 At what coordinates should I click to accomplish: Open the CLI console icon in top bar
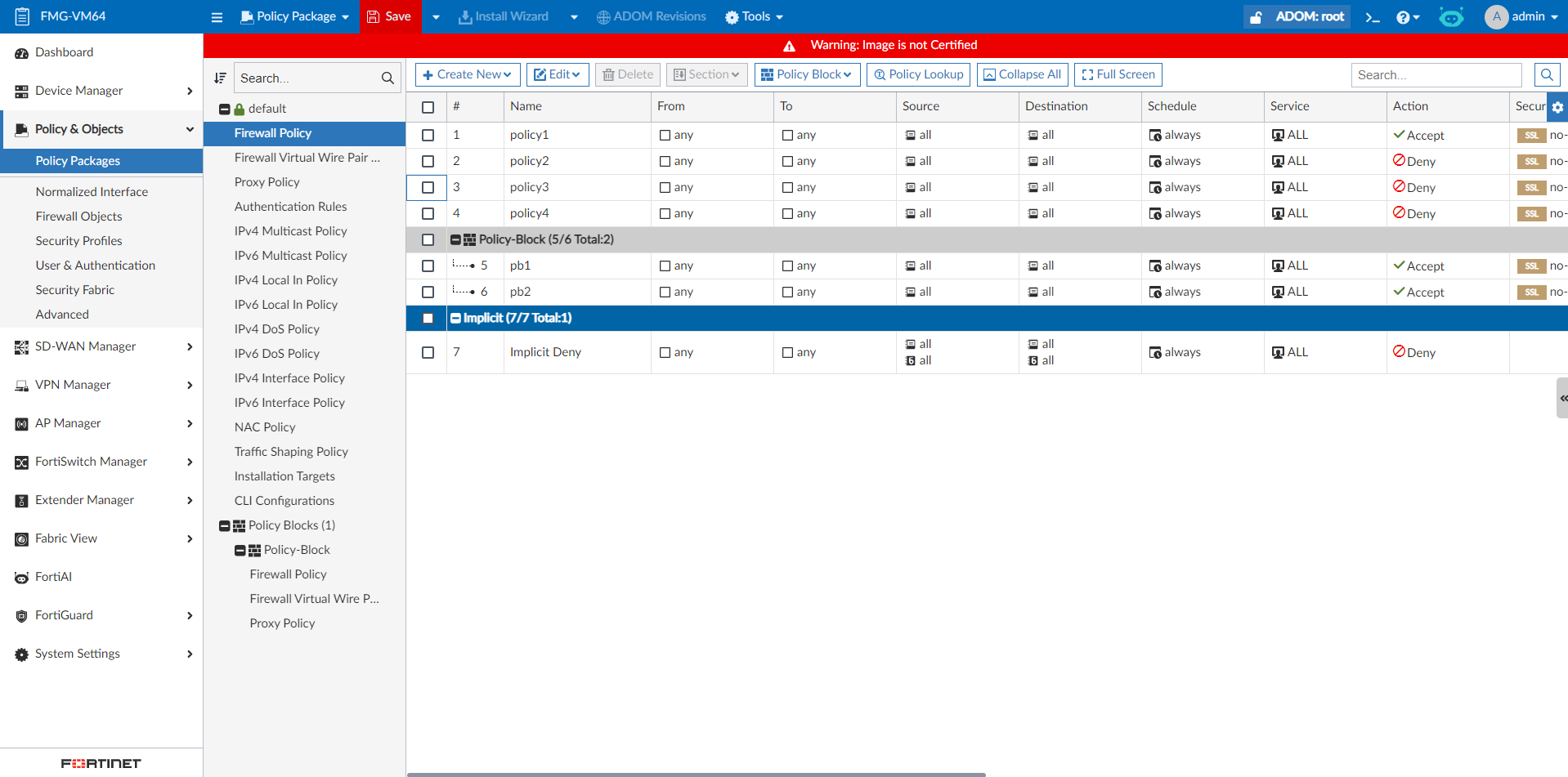pyautogui.click(x=1373, y=16)
